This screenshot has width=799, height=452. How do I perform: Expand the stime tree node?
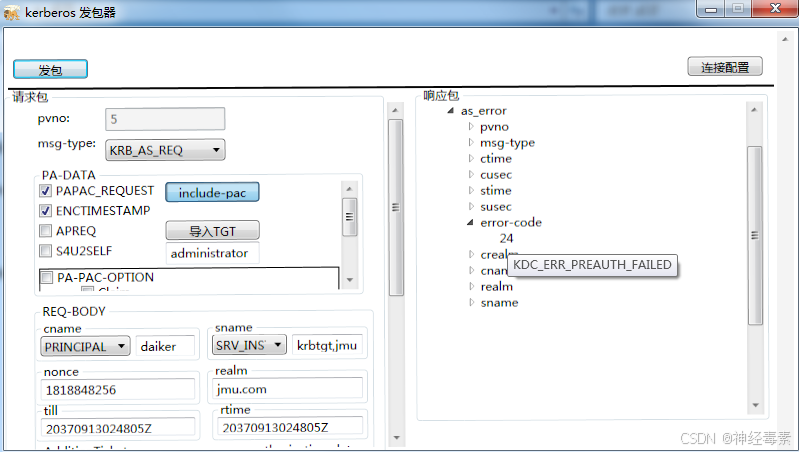click(x=471, y=190)
